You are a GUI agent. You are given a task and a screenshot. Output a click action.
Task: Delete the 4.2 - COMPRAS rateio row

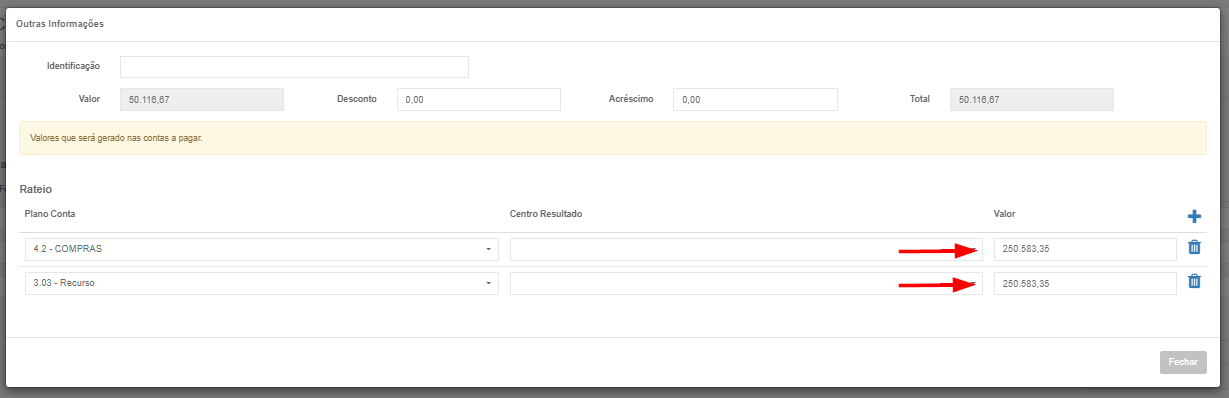(x=1194, y=248)
